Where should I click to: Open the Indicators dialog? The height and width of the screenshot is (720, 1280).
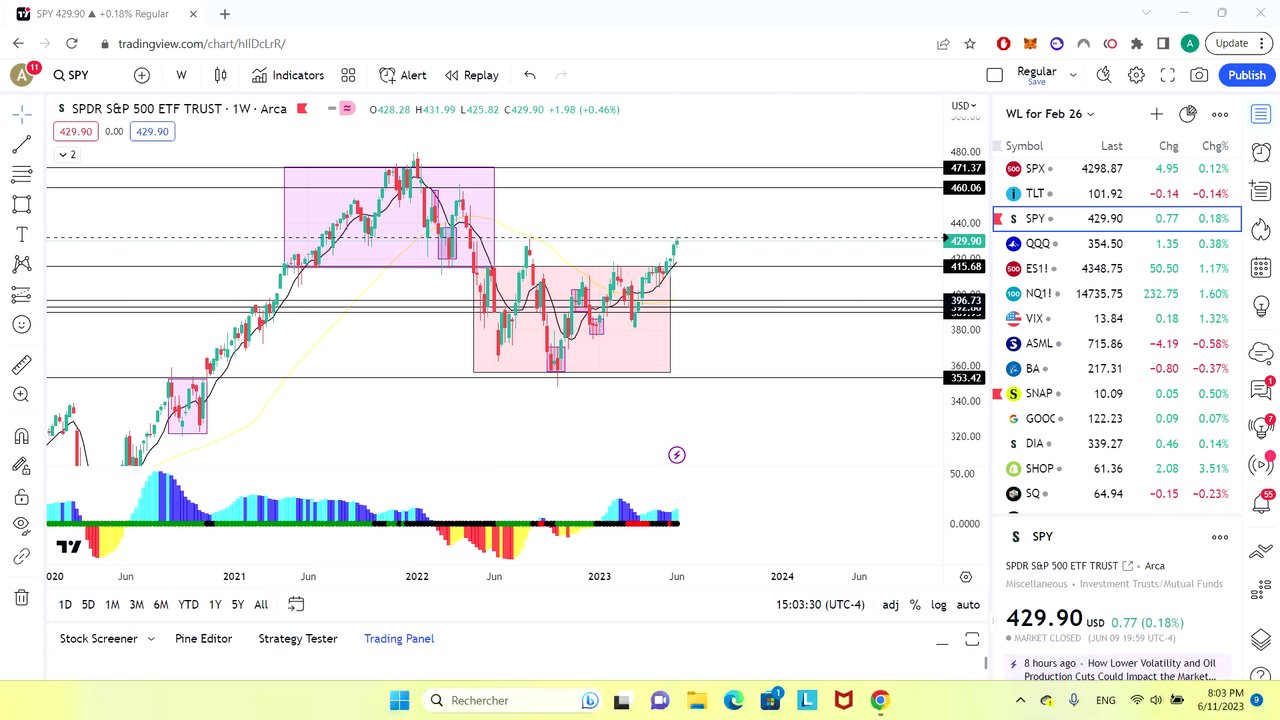point(288,75)
